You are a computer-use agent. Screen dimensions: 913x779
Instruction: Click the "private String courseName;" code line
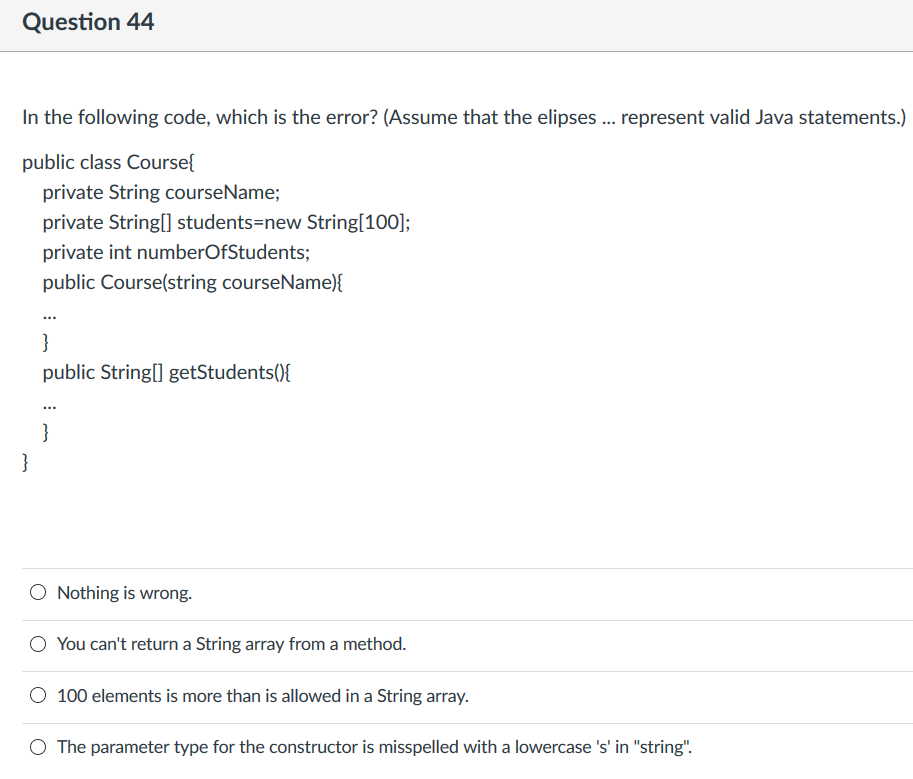tap(160, 192)
